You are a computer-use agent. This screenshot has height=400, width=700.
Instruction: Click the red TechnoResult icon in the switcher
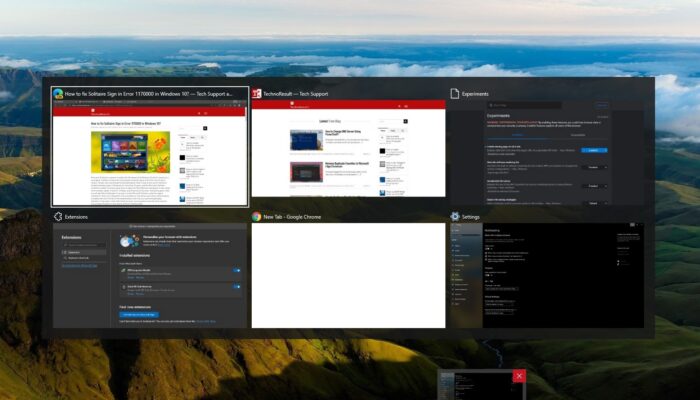[257, 93]
